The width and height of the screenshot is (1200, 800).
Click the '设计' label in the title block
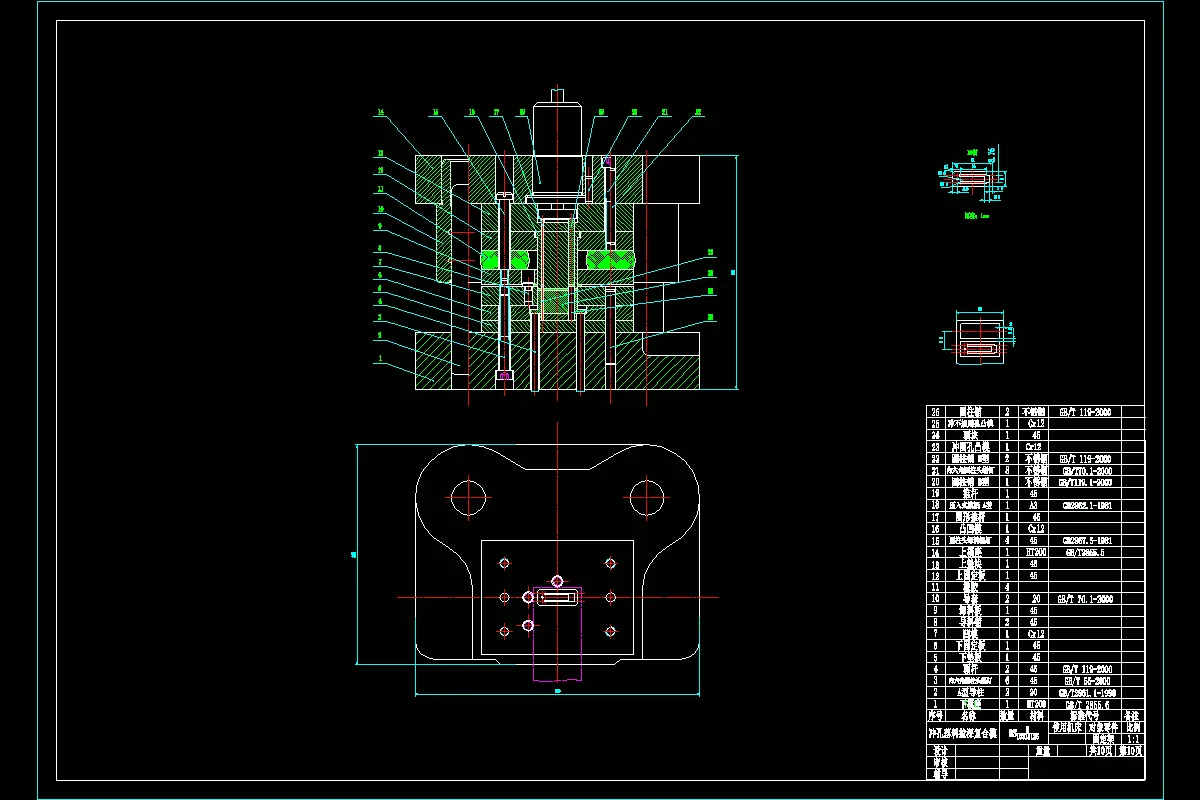point(940,751)
